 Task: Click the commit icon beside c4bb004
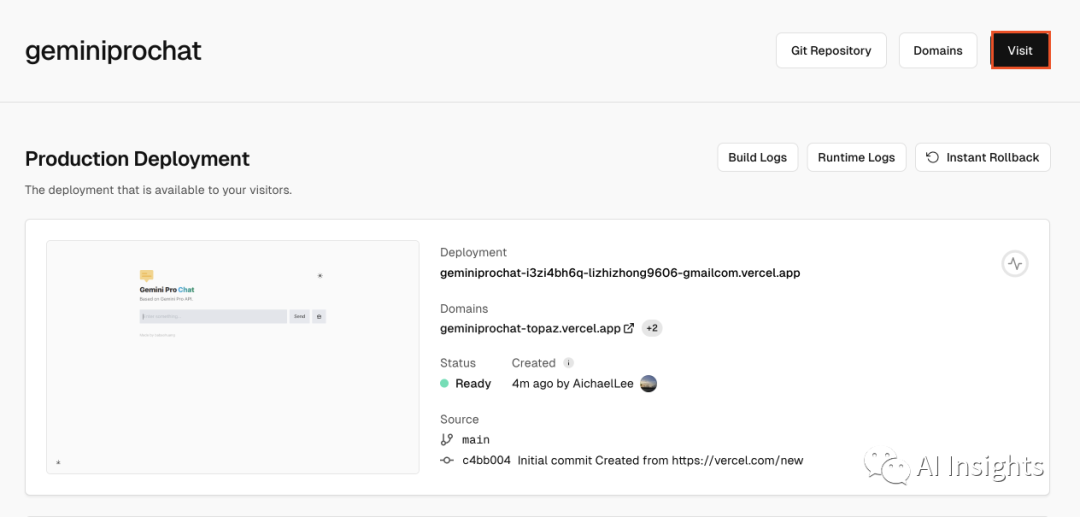coord(447,461)
